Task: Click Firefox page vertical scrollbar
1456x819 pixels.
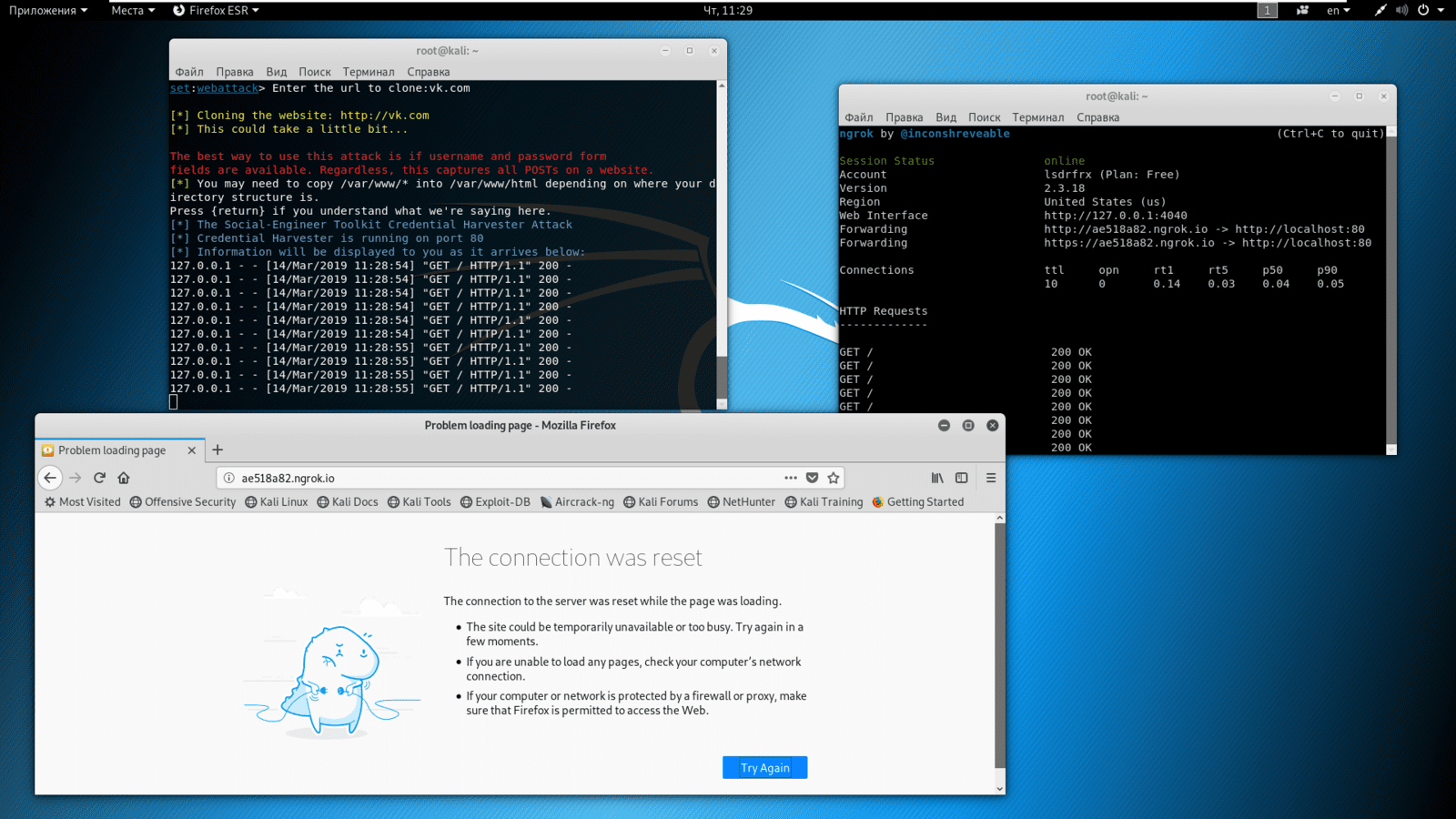Action: (1000, 646)
